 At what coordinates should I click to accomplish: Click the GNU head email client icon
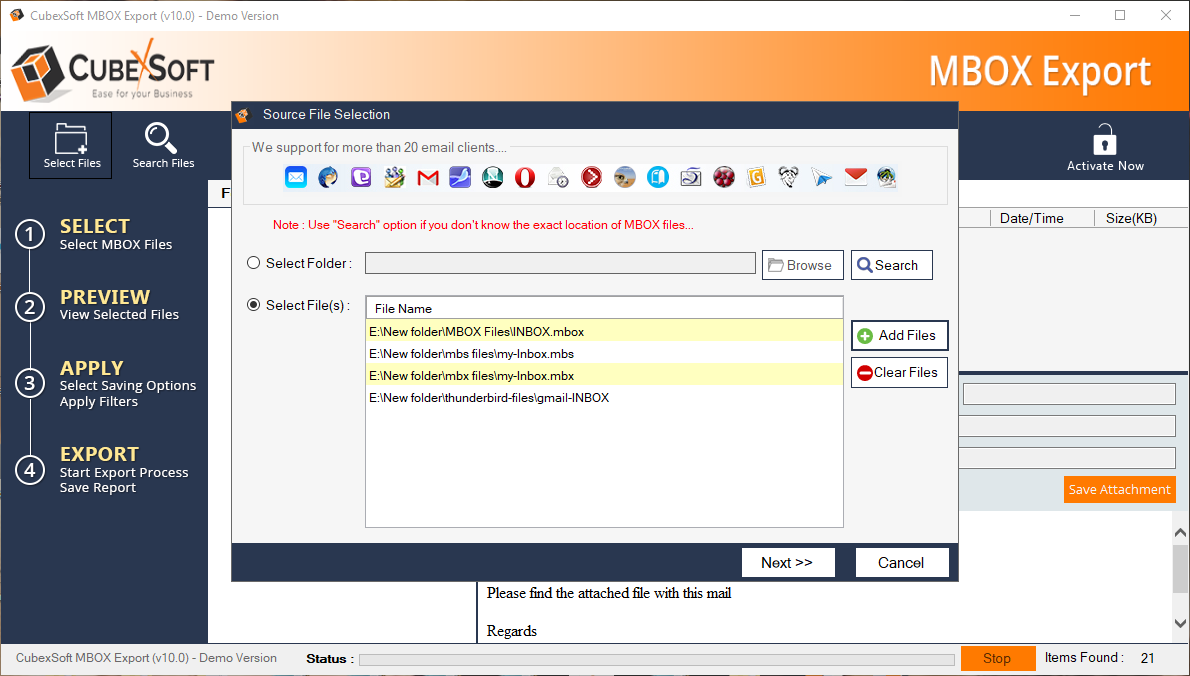[789, 178]
